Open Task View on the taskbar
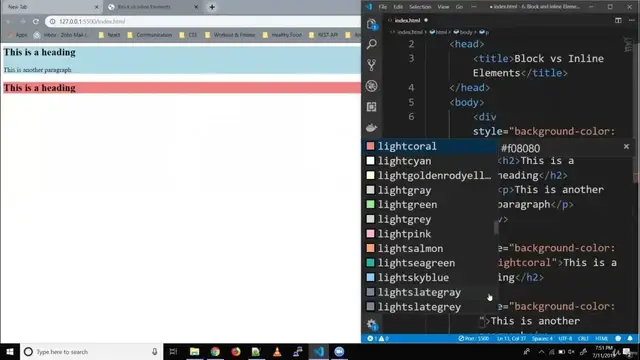 tap(173, 352)
